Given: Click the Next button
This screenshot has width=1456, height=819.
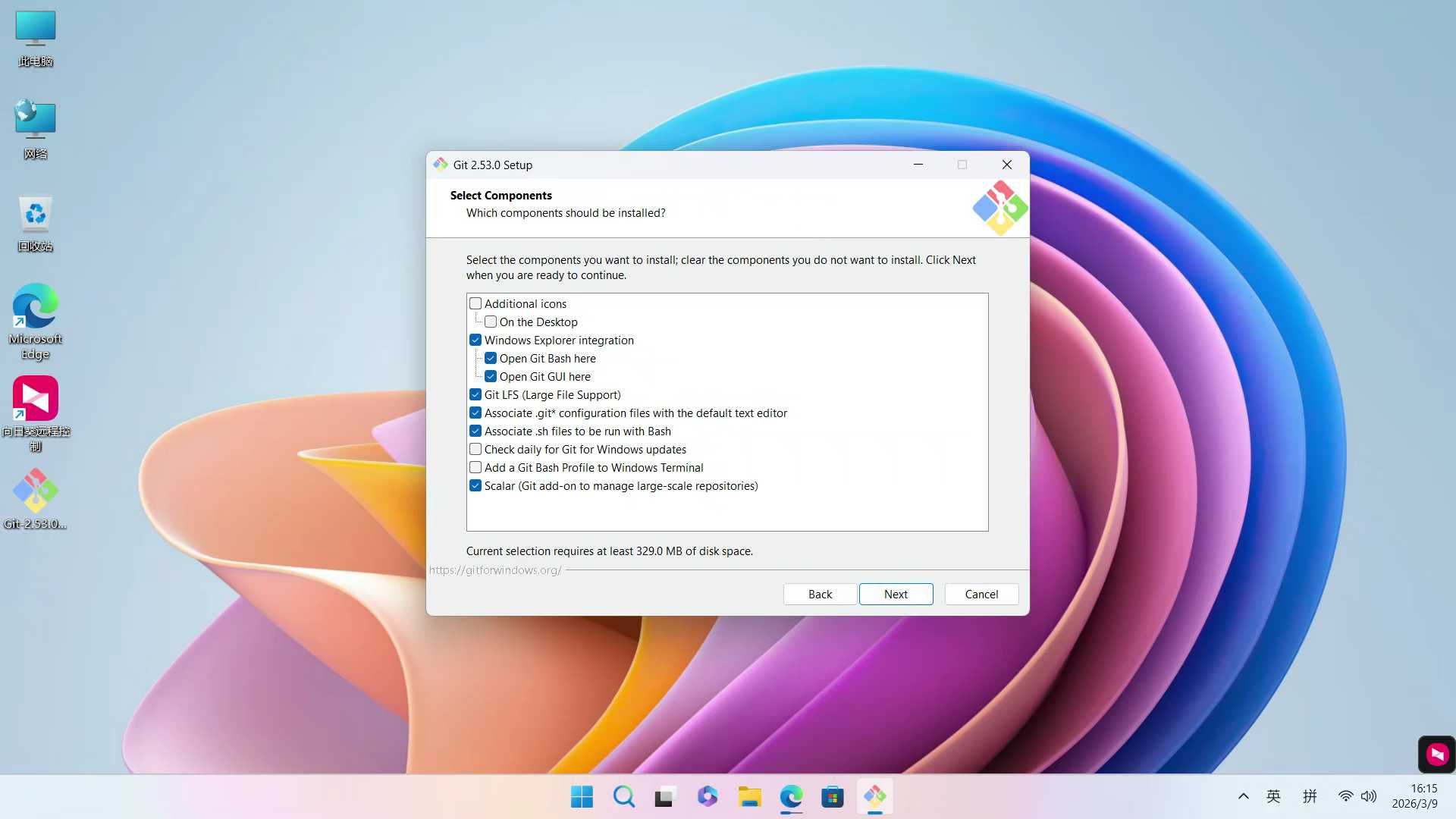Looking at the screenshot, I should [896, 594].
